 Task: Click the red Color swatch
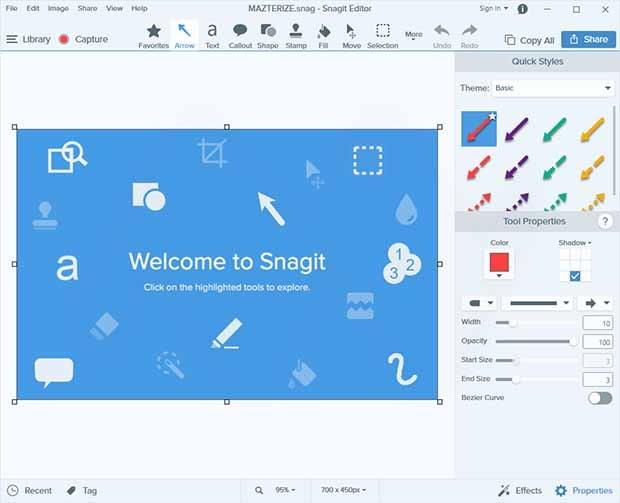499,262
